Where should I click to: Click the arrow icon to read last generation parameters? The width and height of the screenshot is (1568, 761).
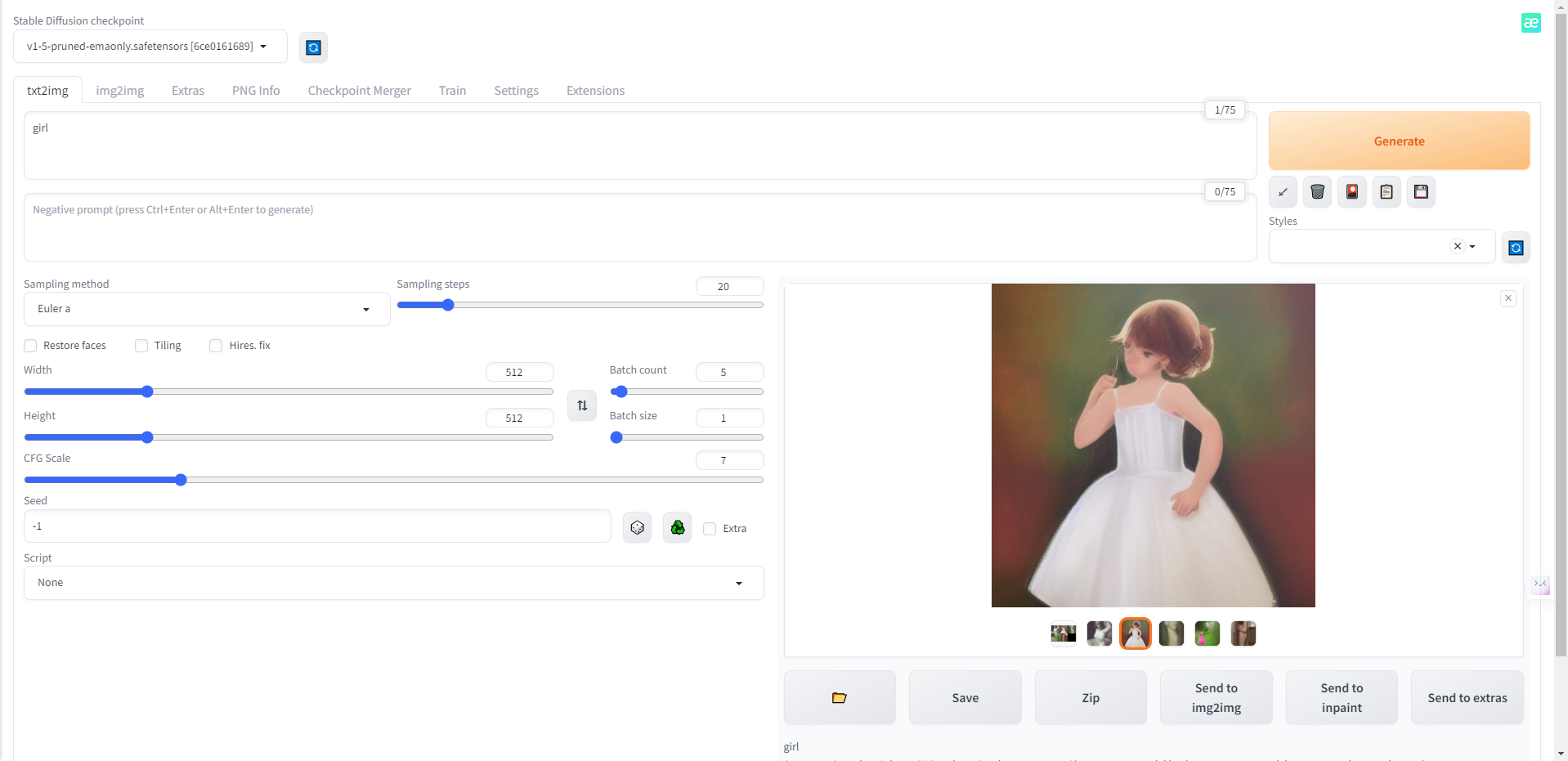tap(1283, 192)
